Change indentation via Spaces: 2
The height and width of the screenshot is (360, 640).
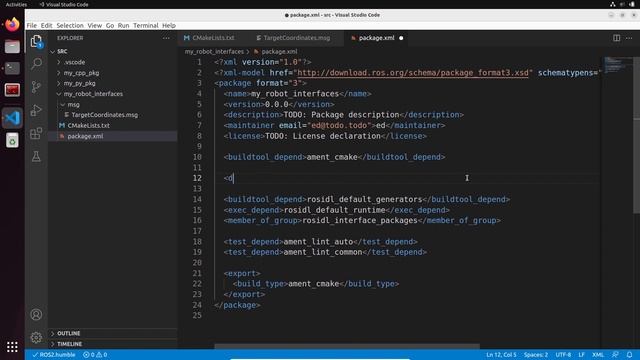click(536, 355)
